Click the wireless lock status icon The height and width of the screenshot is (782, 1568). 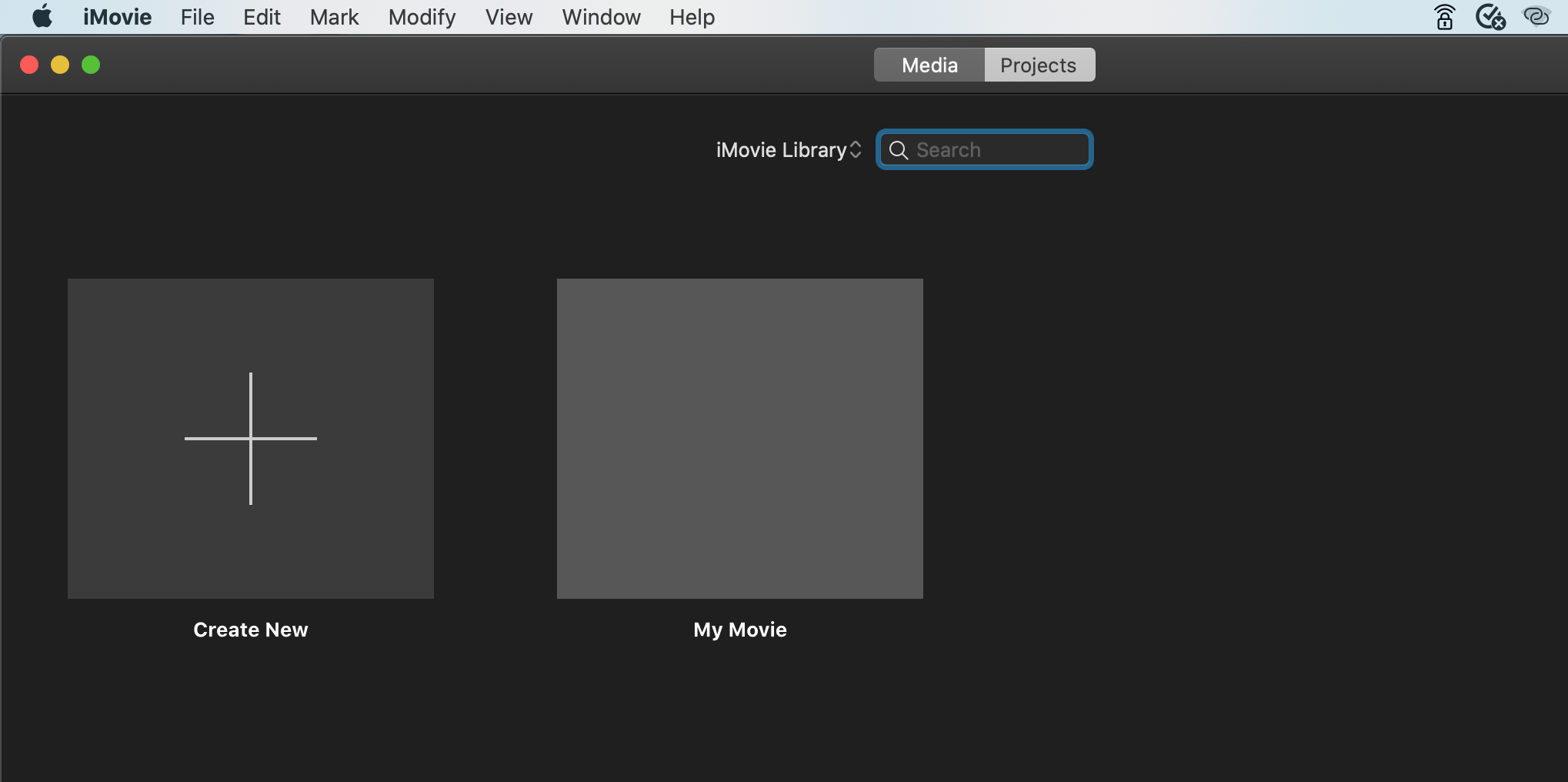1445,17
